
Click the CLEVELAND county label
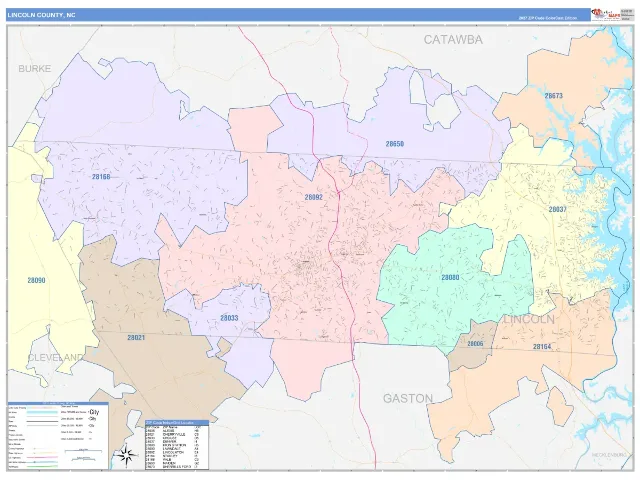click(x=55, y=358)
